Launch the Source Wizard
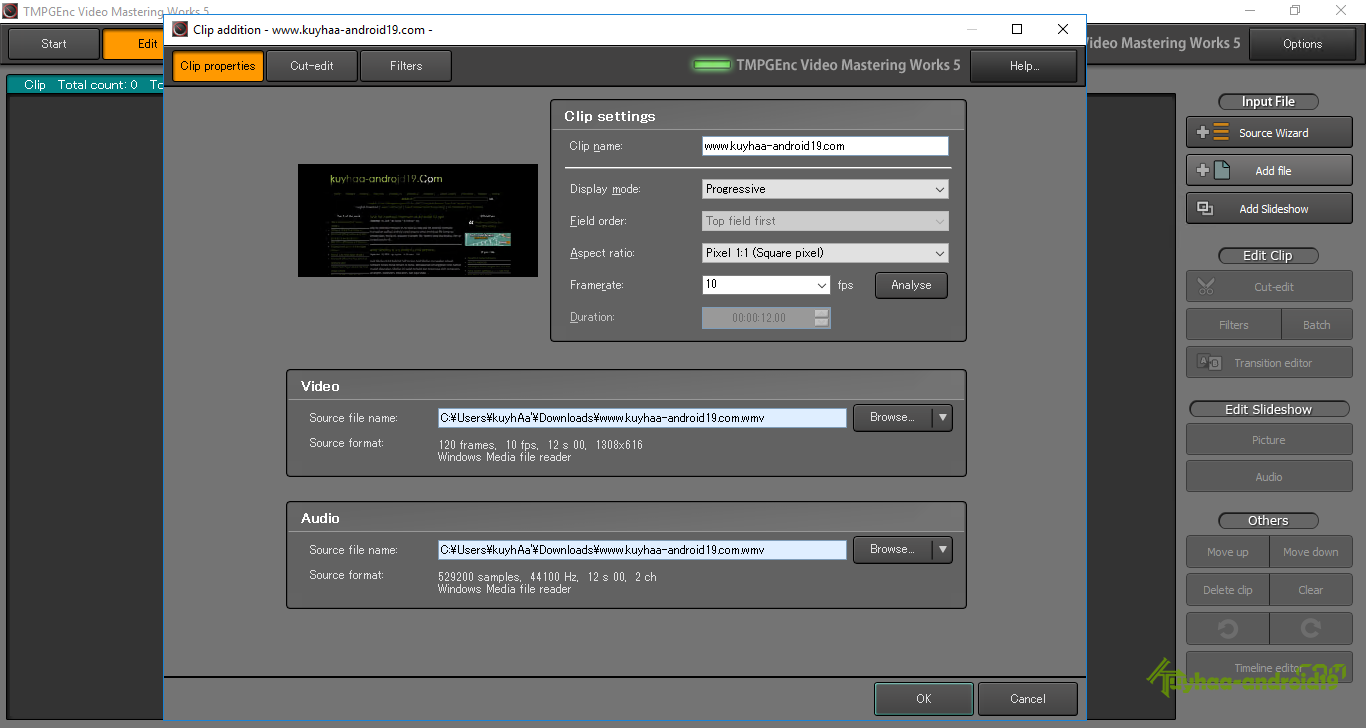Screen dimensions: 1366x728 [1269, 133]
